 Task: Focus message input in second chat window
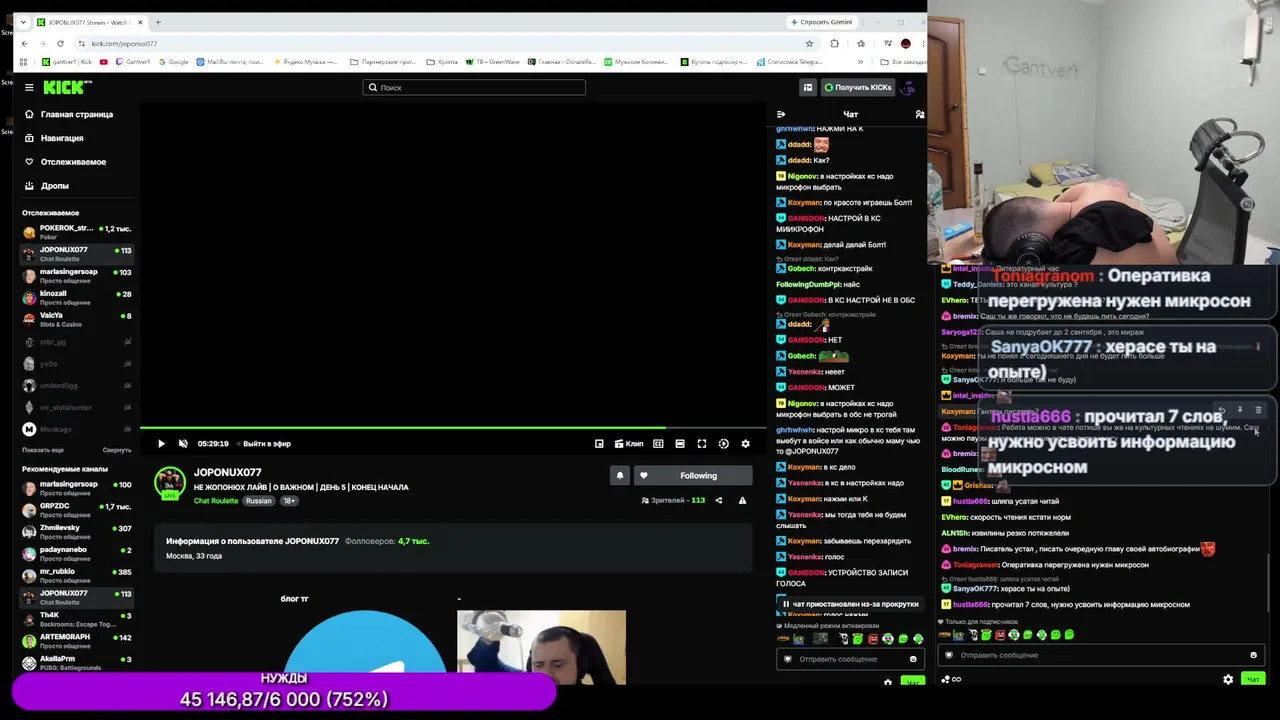pyautogui.click(x=1100, y=656)
